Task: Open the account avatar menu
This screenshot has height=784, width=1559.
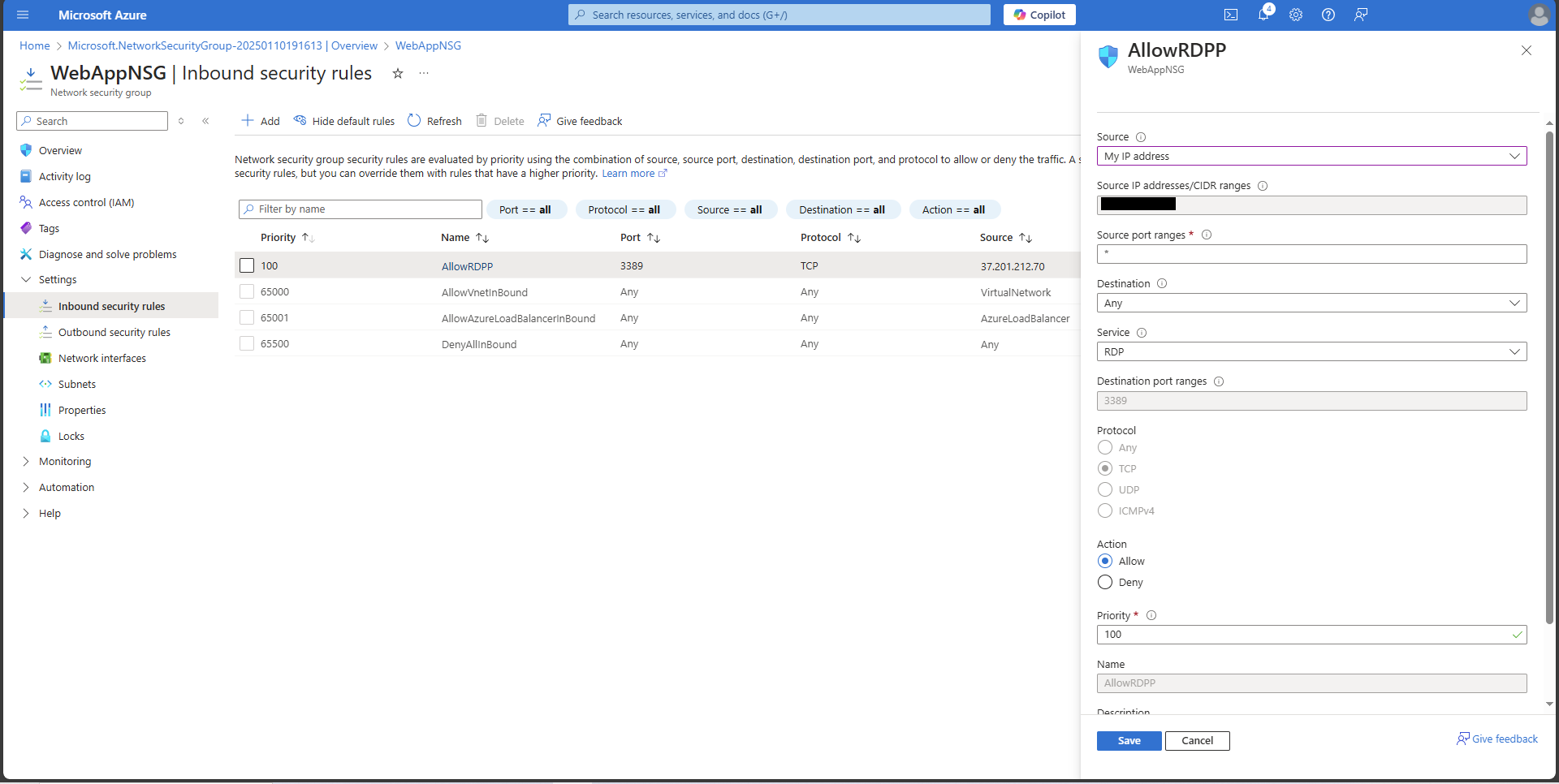Action: 1539,15
